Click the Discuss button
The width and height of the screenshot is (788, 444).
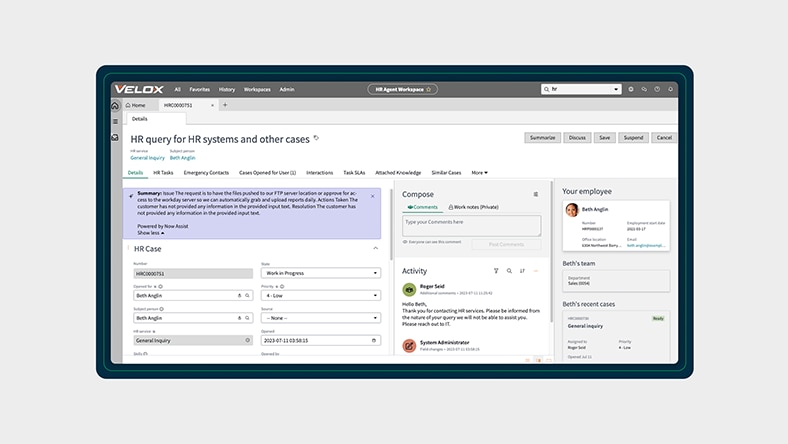pyautogui.click(x=577, y=138)
